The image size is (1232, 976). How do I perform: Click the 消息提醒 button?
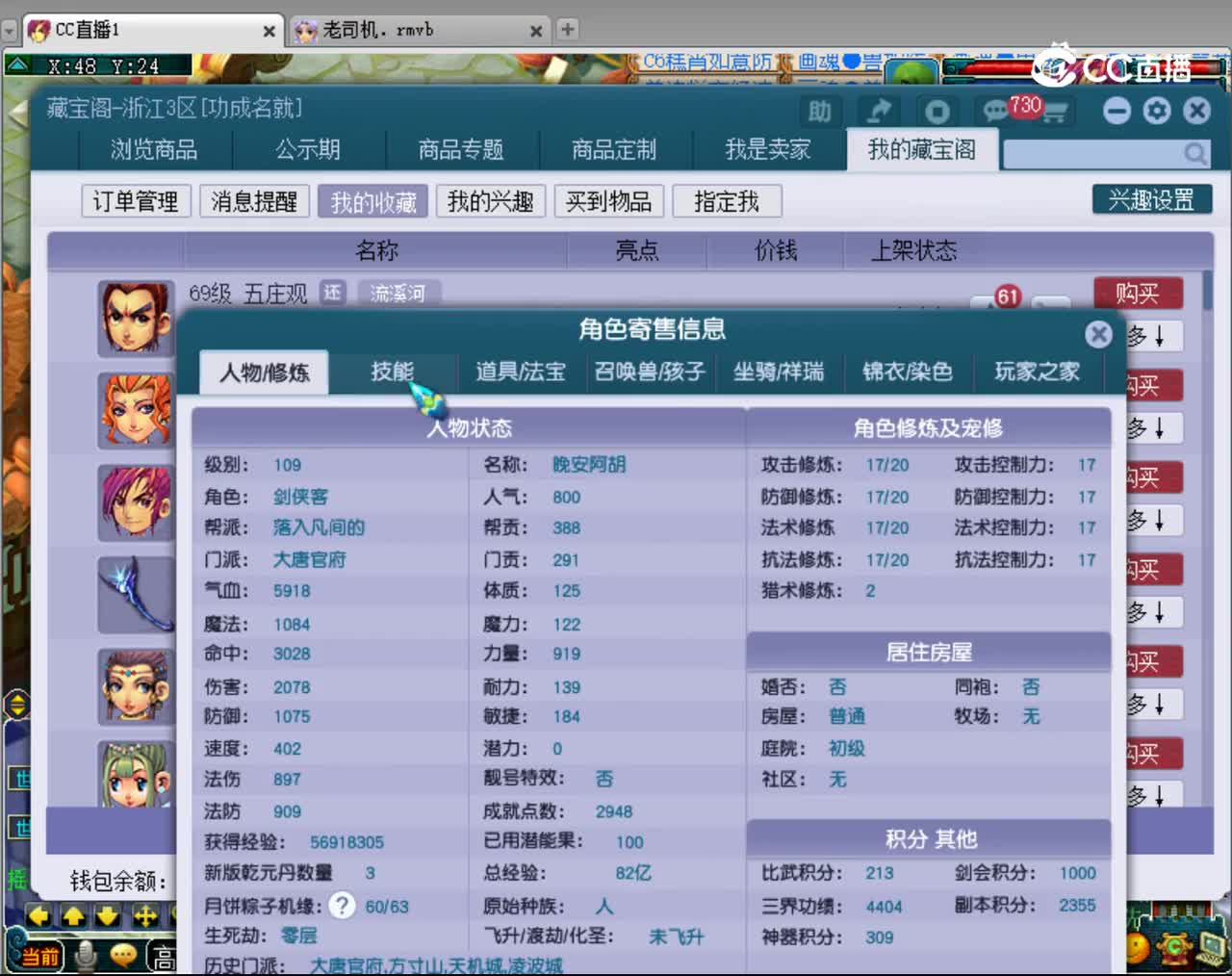254,201
